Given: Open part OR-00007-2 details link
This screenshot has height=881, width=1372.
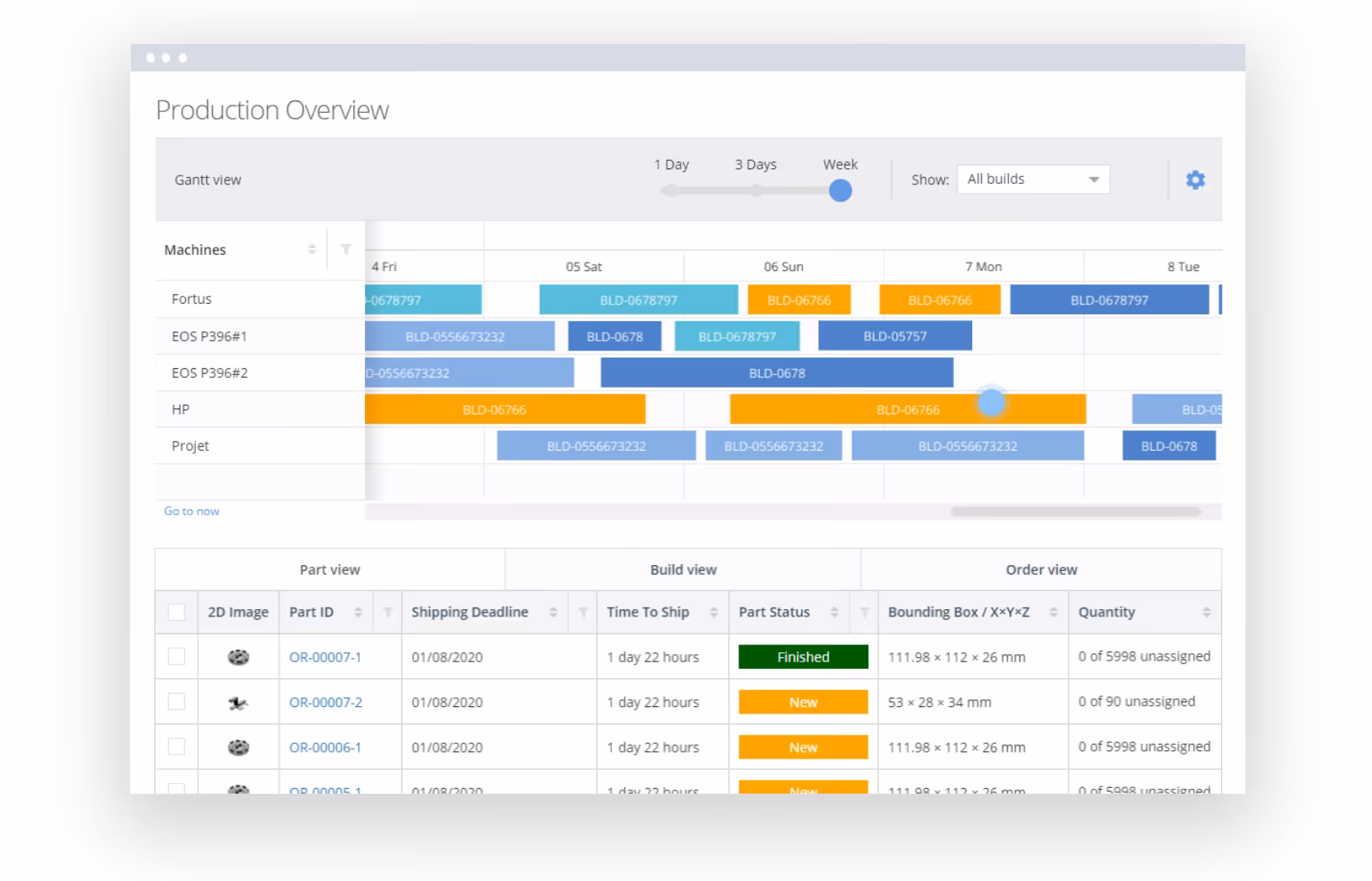Looking at the screenshot, I should click(325, 701).
